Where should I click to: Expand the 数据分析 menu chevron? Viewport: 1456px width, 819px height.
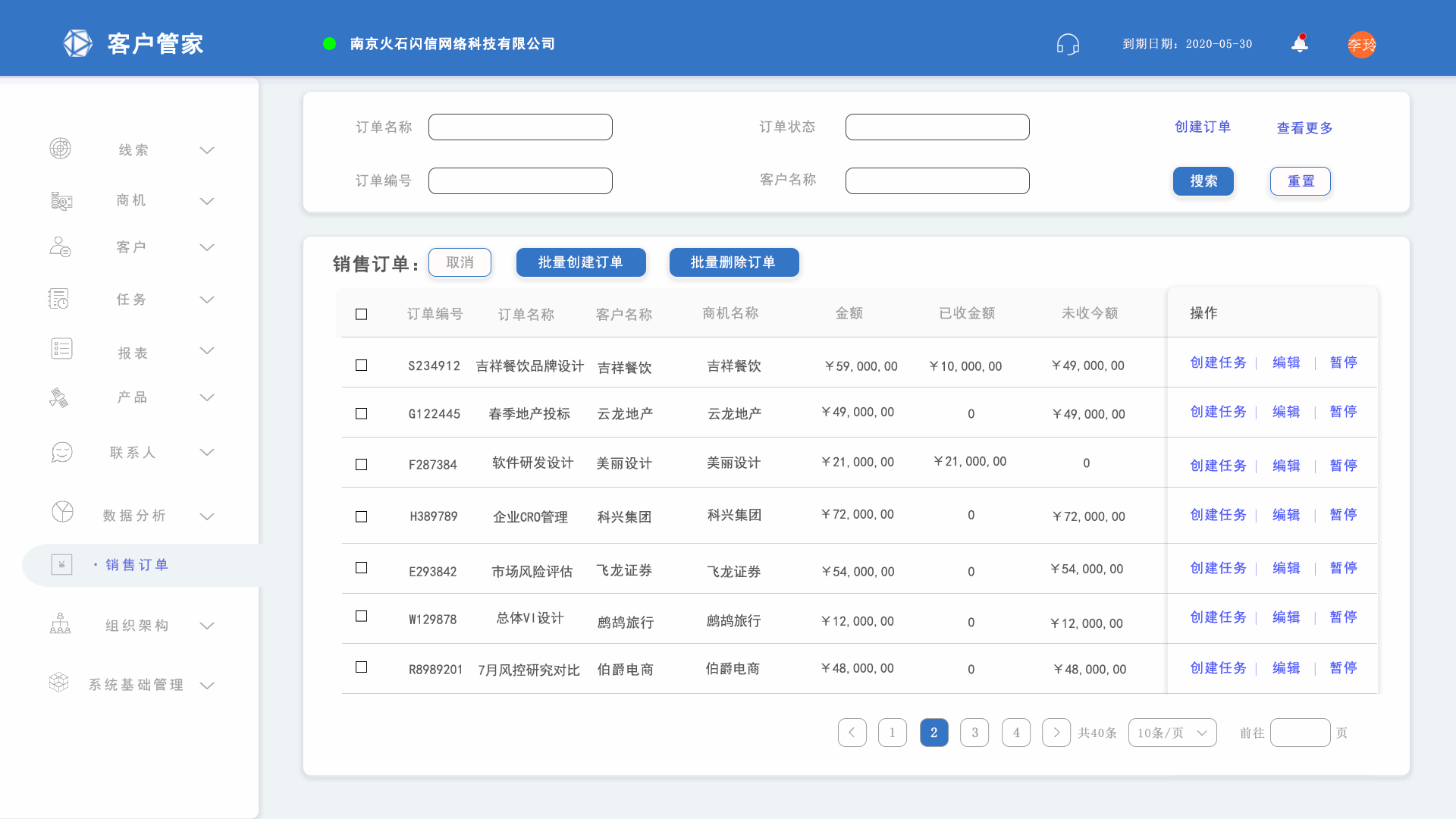[x=207, y=516]
